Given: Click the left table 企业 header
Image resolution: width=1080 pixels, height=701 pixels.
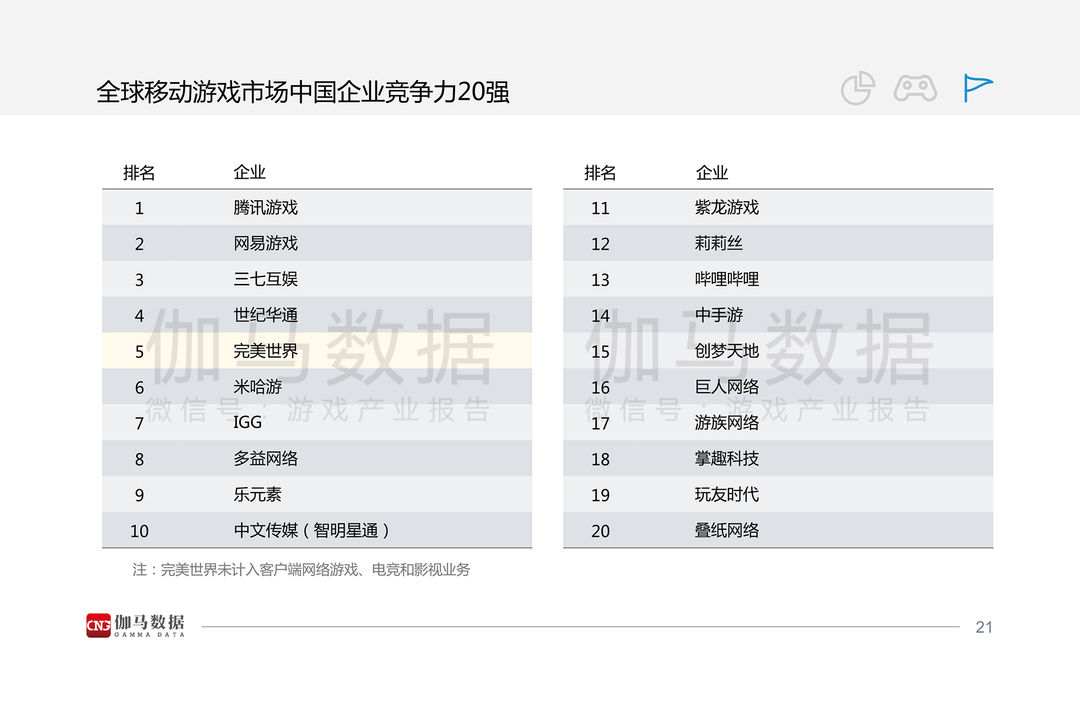Looking at the screenshot, I should pyautogui.click(x=249, y=172).
